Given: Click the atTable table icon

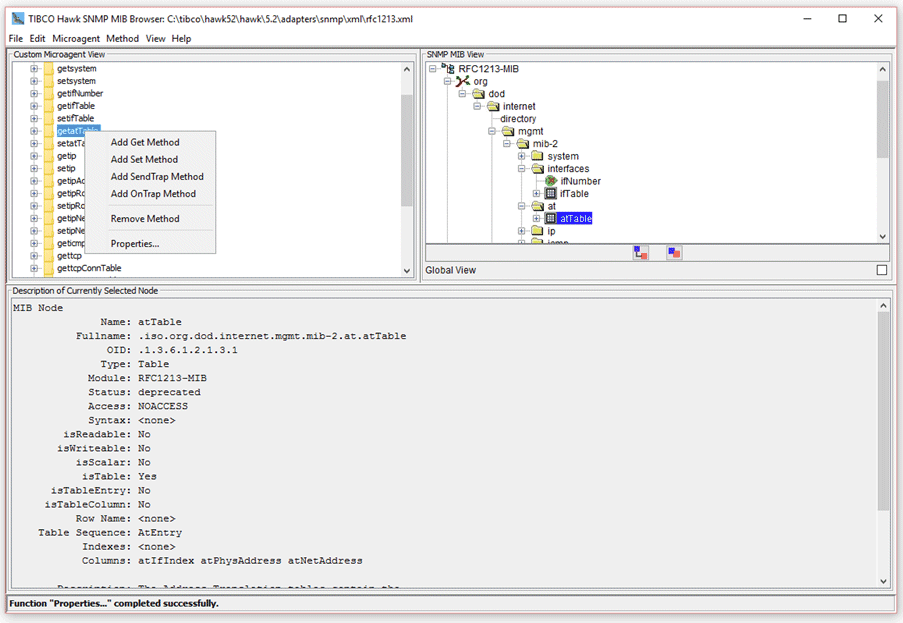Looking at the screenshot, I should click(550, 218).
